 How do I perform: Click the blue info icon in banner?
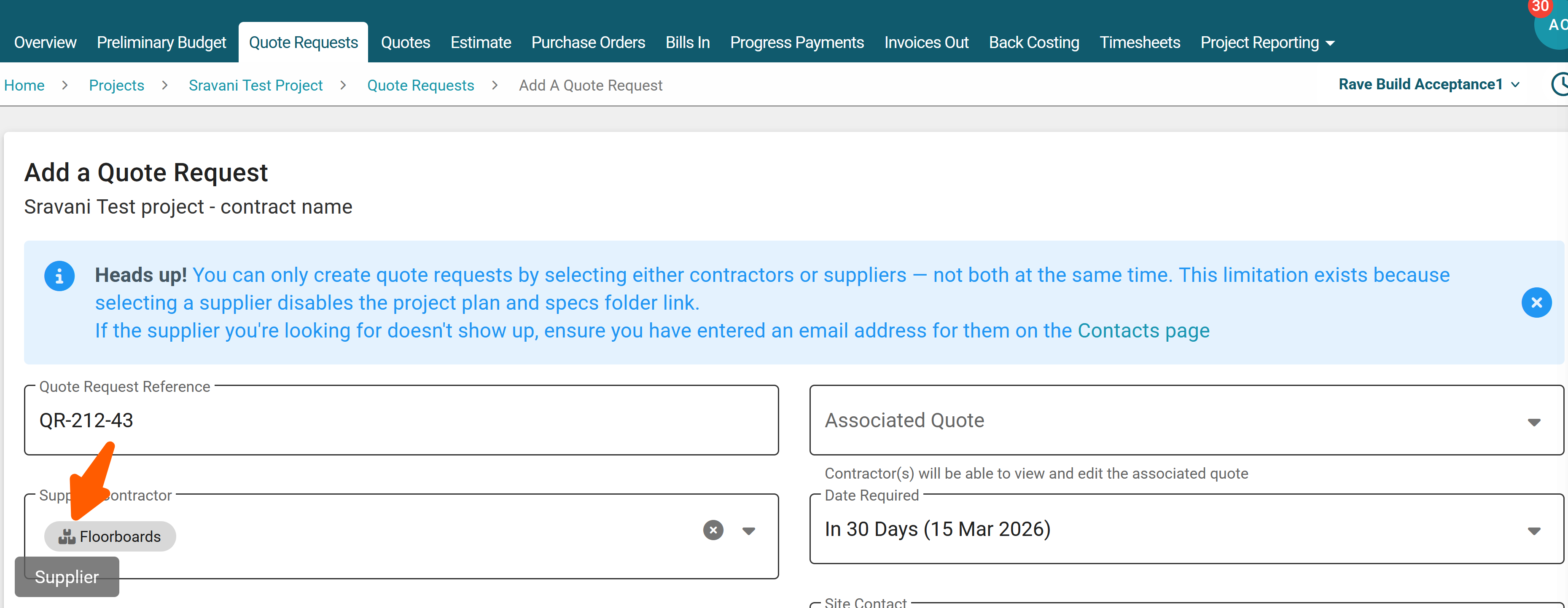click(x=59, y=277)
